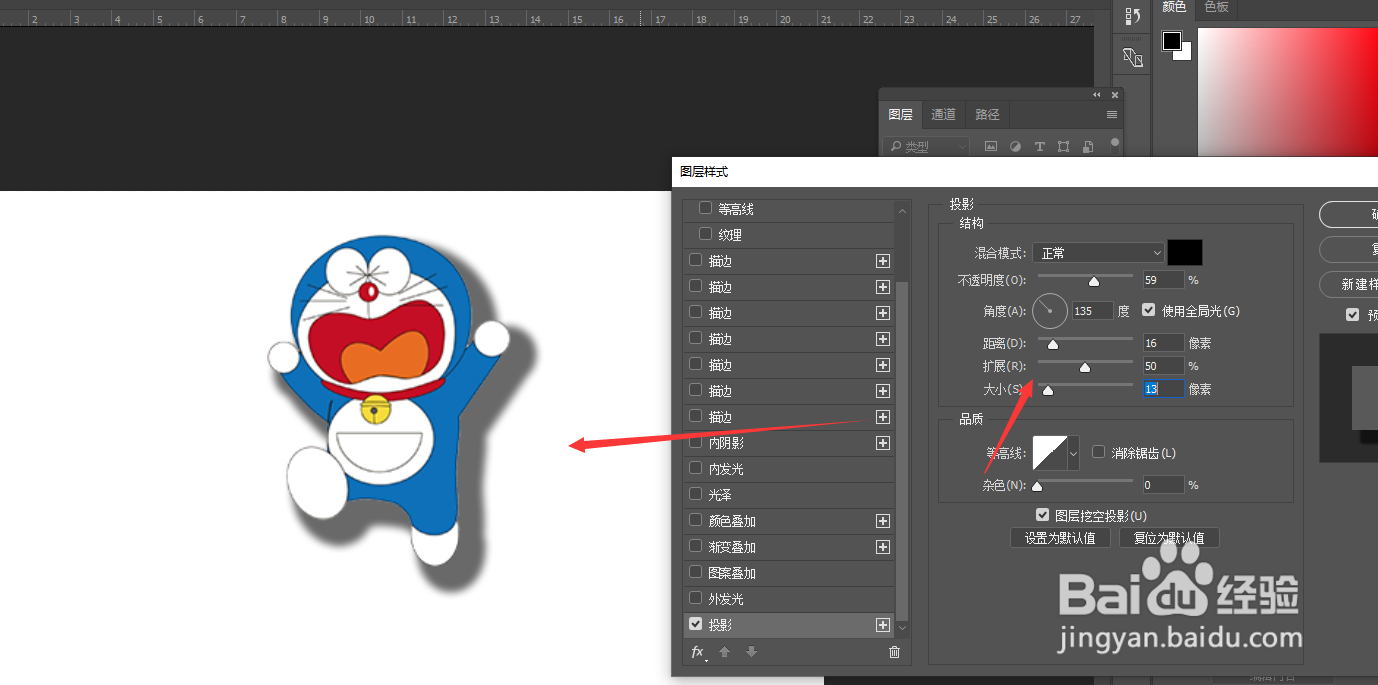The width and height of the screenshot is (1378, 685).
Task: Add another 投影 effect with plus icon
Action: point(883,625)
